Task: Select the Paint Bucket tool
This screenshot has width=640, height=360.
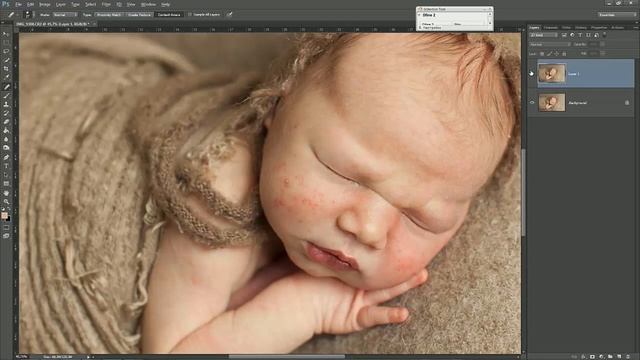Action: (6, 131)
